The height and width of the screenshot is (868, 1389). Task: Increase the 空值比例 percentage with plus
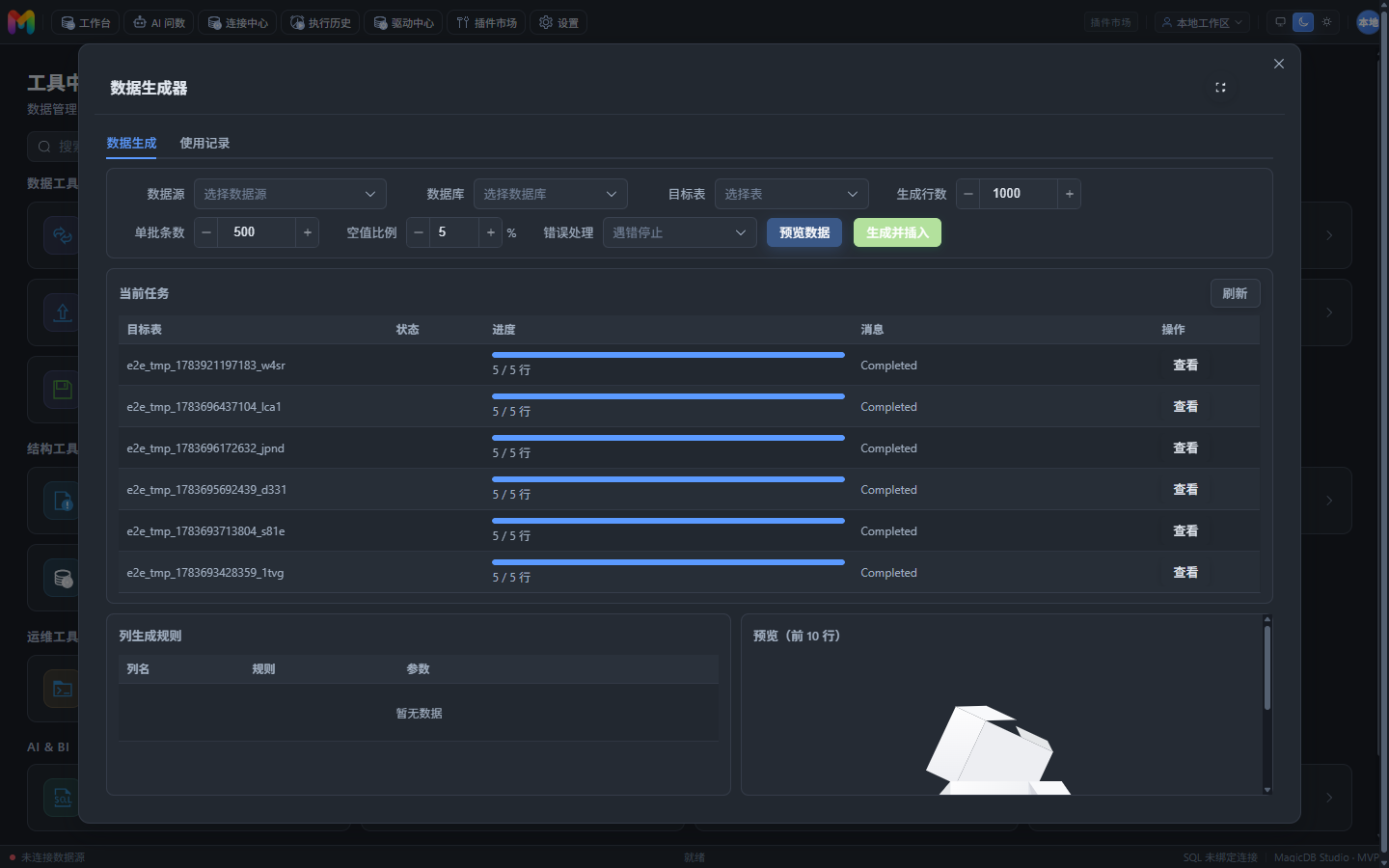pyautogui.click(x=490, y=232)
